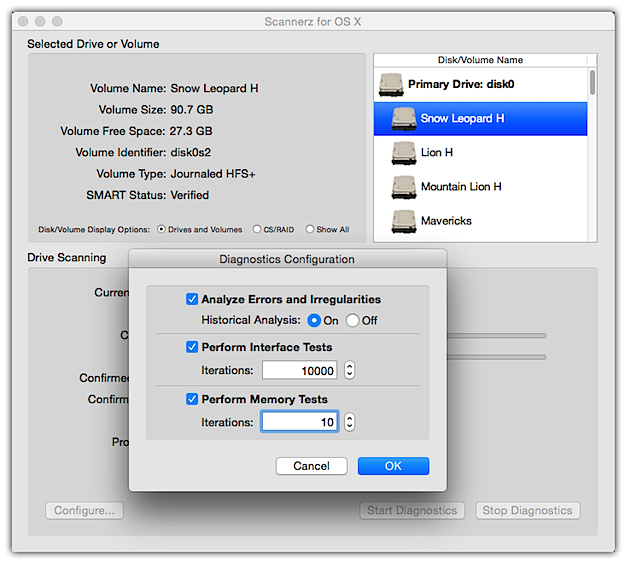Close the Scannerz window with red button
Viewport: 625px width, 563px height.
point(23,21)
